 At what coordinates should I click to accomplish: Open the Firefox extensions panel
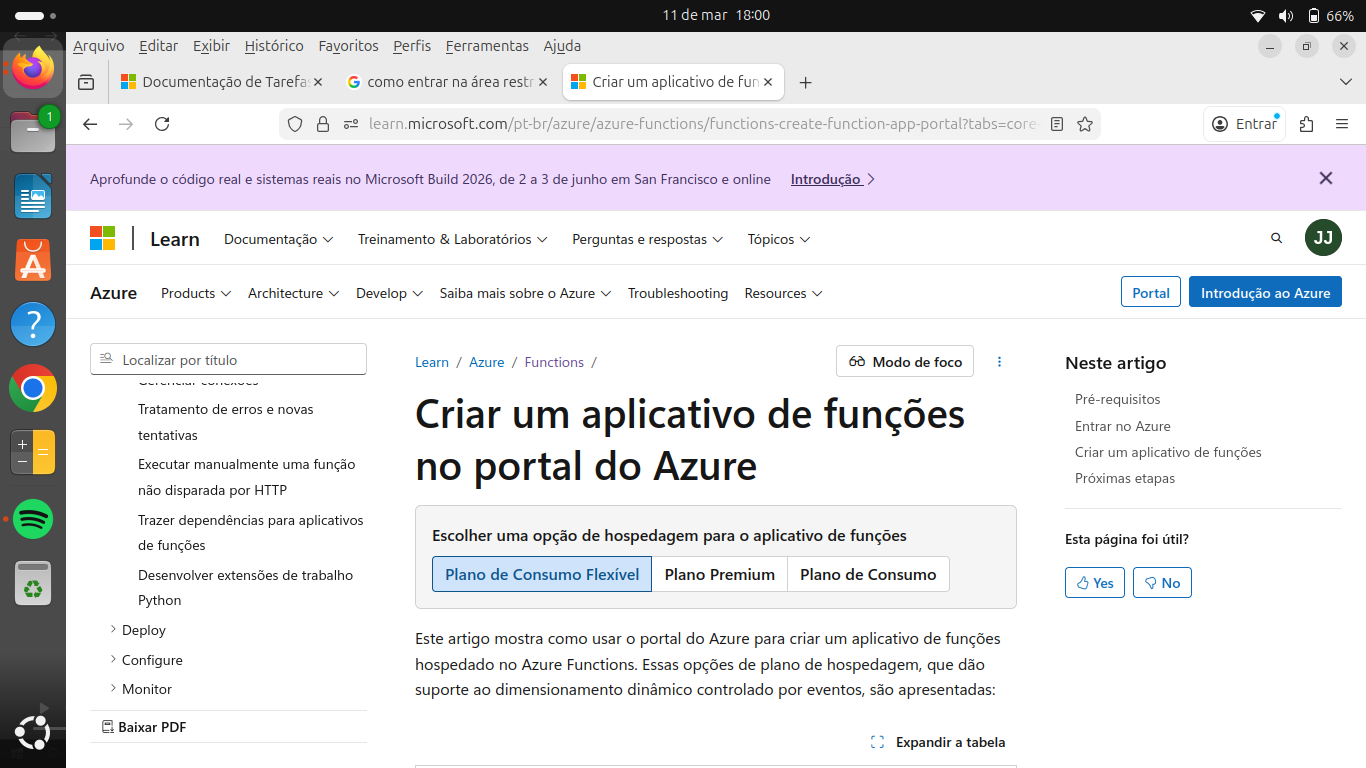tap(1306, 124)
